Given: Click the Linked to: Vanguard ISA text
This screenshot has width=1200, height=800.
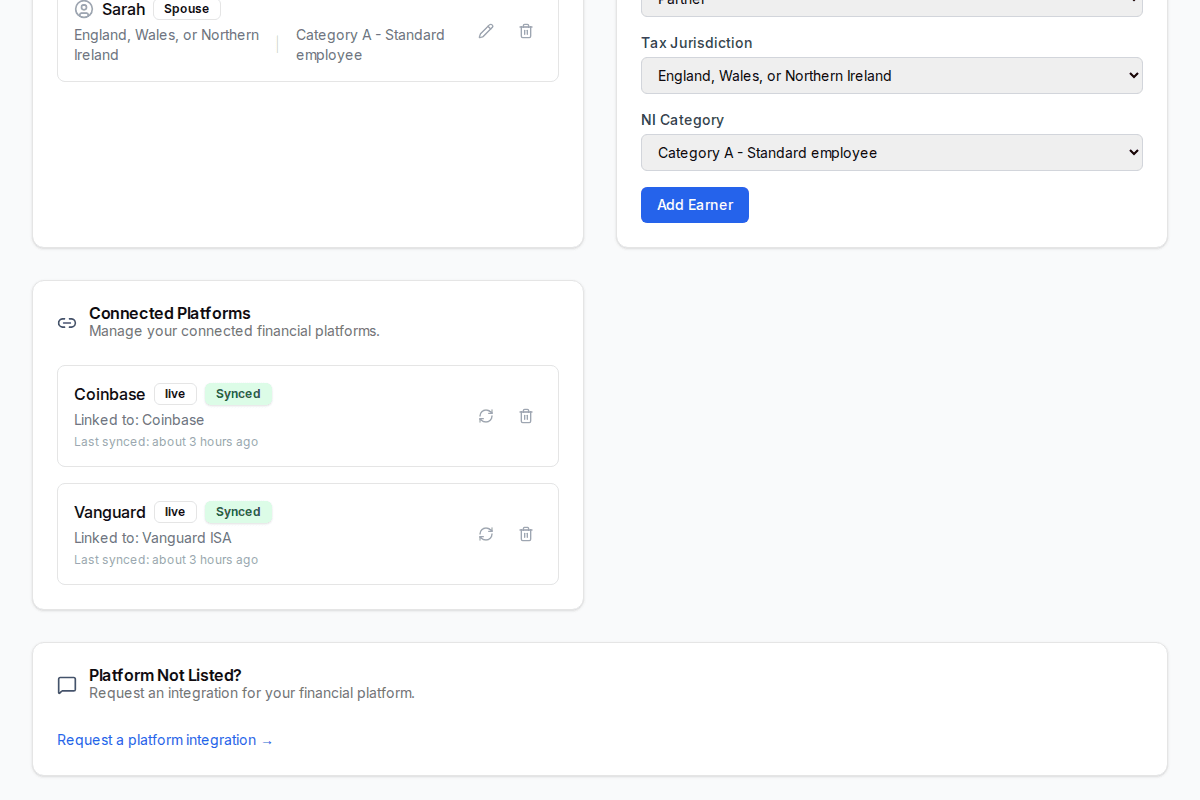Looking at the screenshot, I should (x=152, y=538).
